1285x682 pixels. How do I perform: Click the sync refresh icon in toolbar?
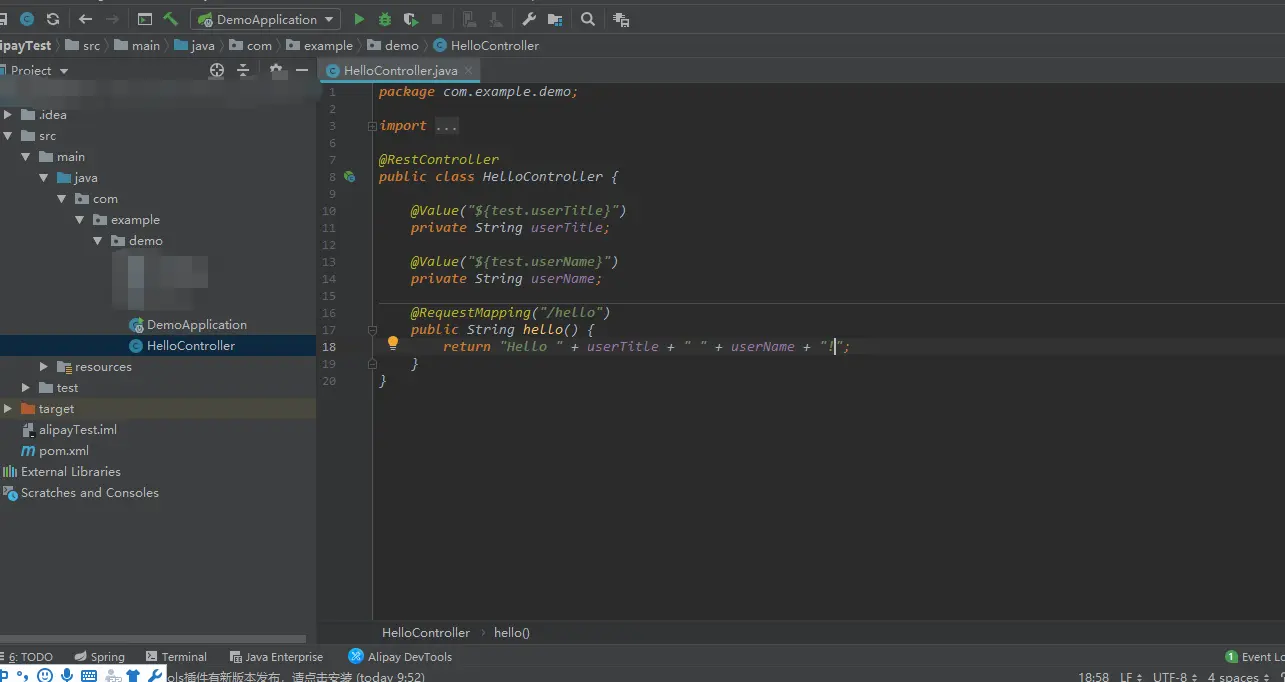[53, 19]
